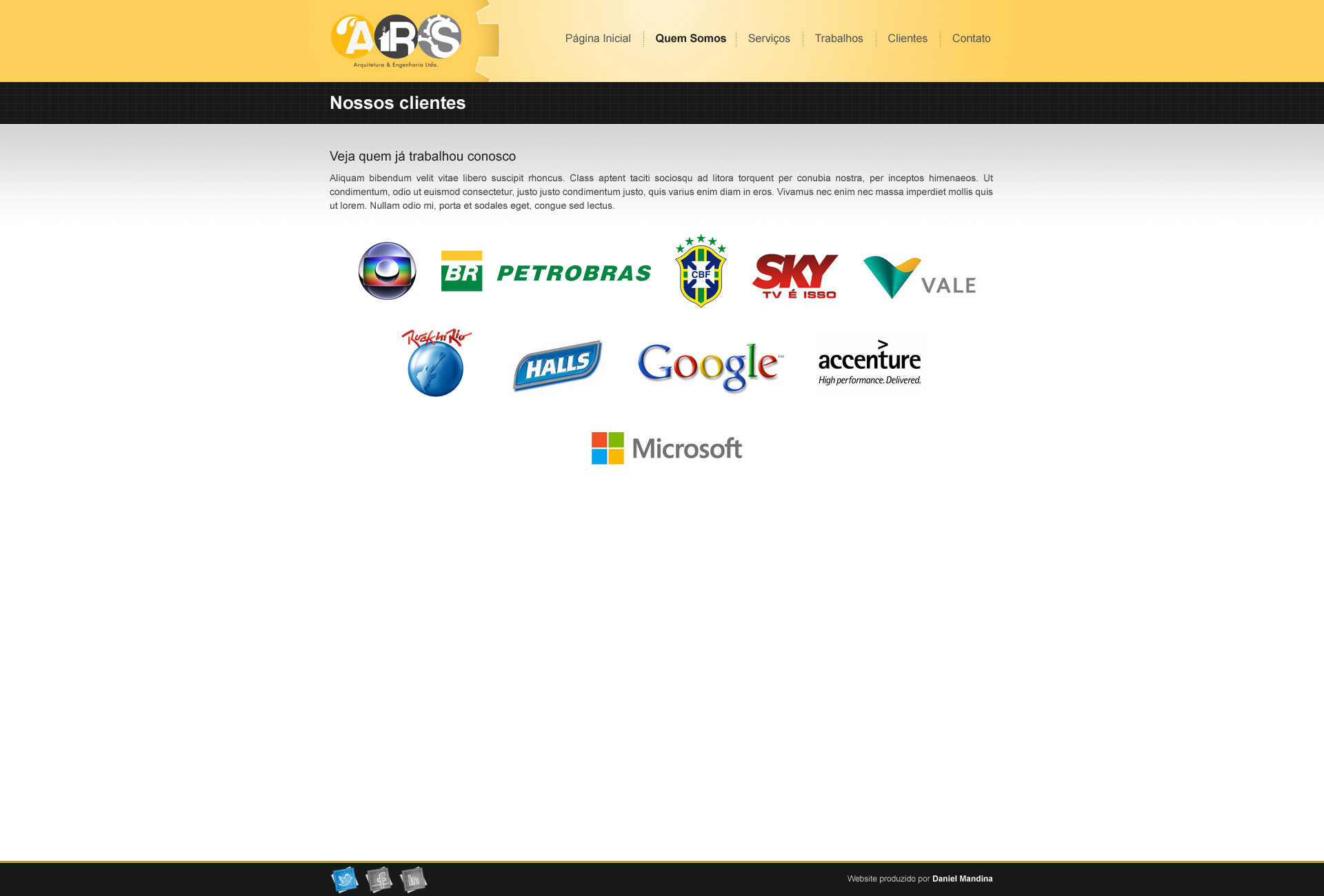
Task: Go to Página Inicial
Action: (598, 39)
